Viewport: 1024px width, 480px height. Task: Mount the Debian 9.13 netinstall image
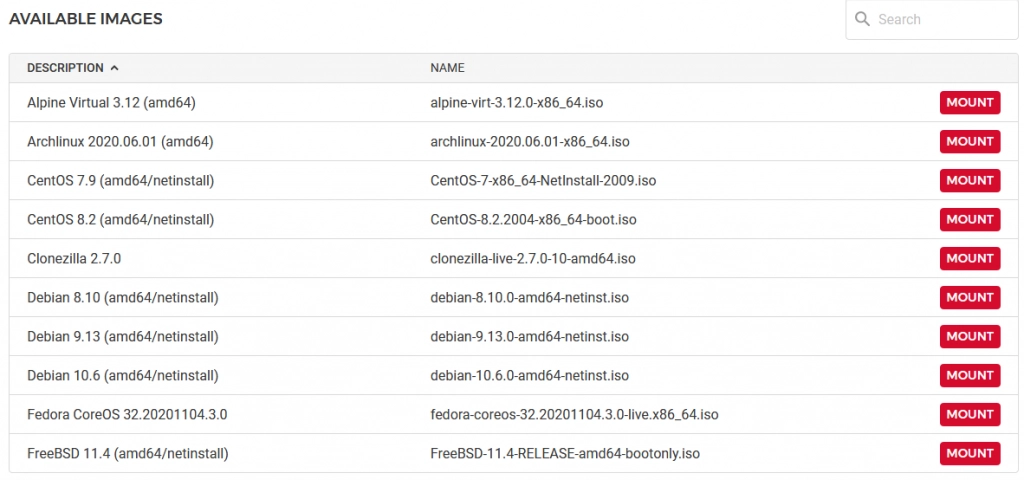(969, 336)
